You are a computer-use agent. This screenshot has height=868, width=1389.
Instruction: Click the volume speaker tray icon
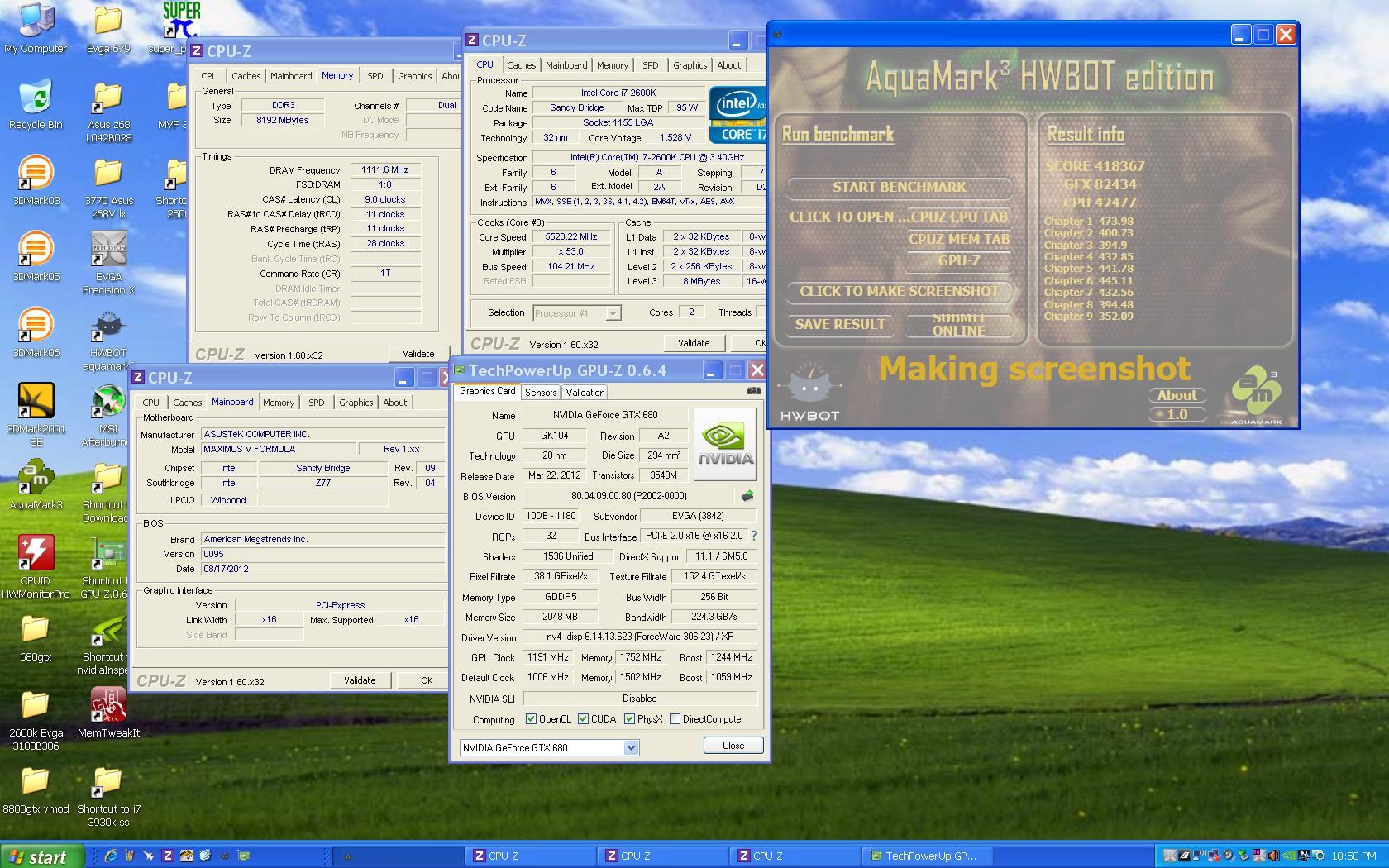(x=1273, y=856)
